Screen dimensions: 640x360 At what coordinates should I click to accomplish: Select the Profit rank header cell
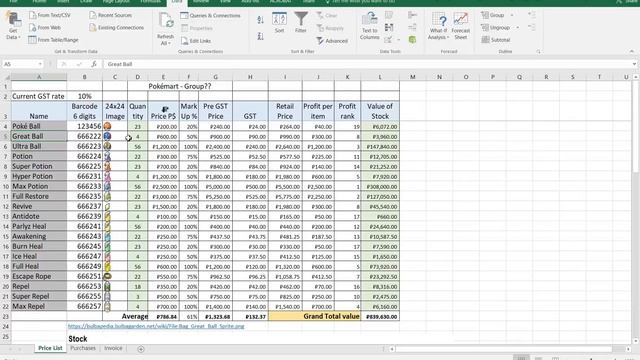(x=347, y=111)
